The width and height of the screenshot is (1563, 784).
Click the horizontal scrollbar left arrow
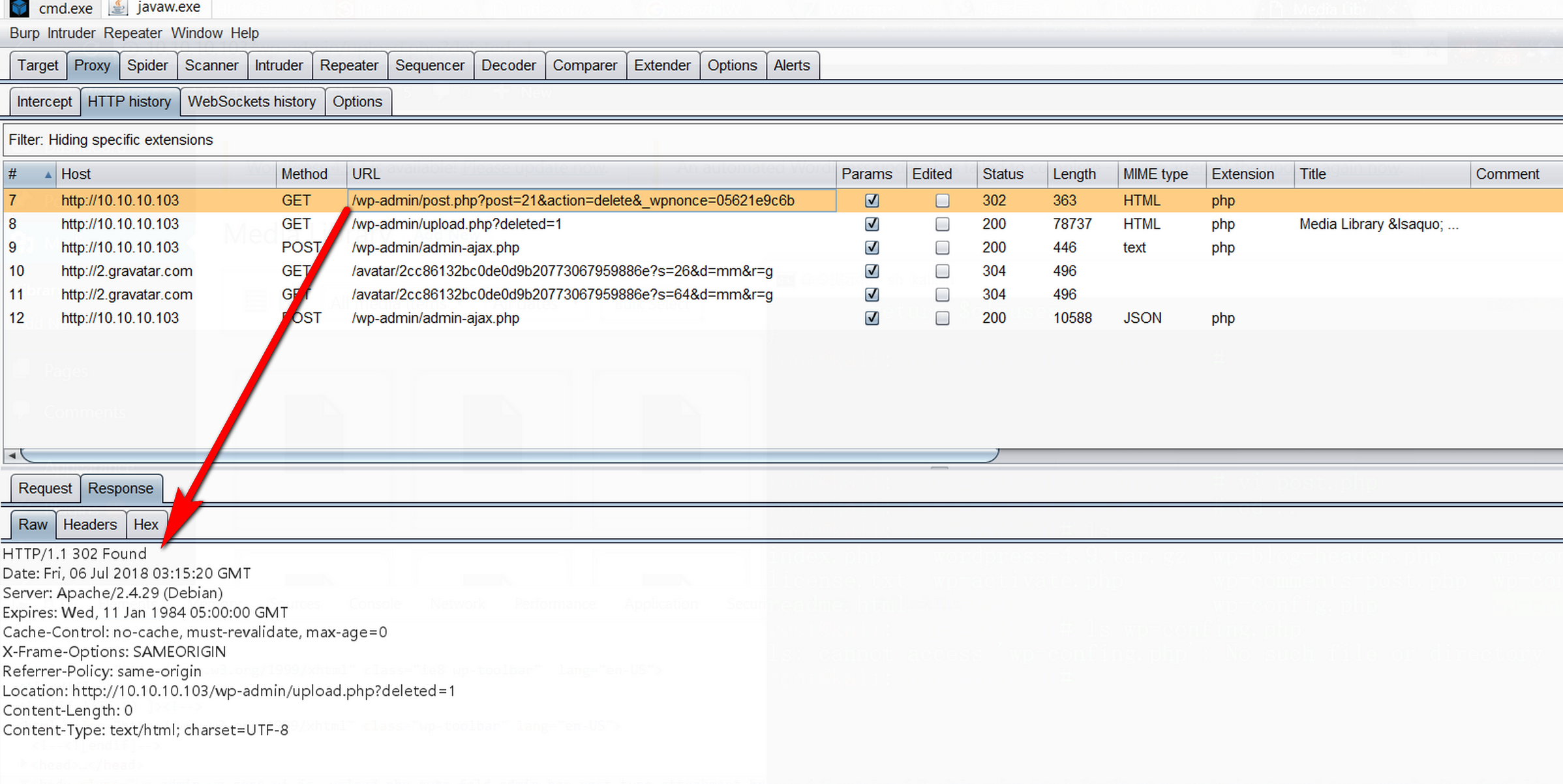point(11,455)
